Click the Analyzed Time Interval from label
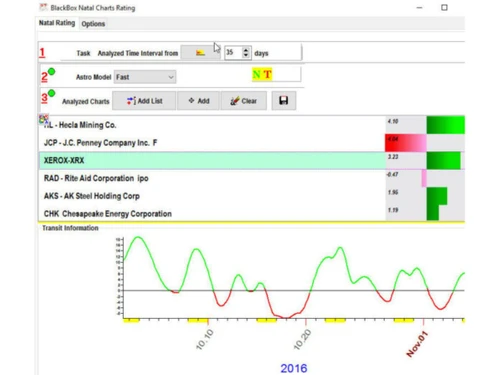 (x=138, y=53)
